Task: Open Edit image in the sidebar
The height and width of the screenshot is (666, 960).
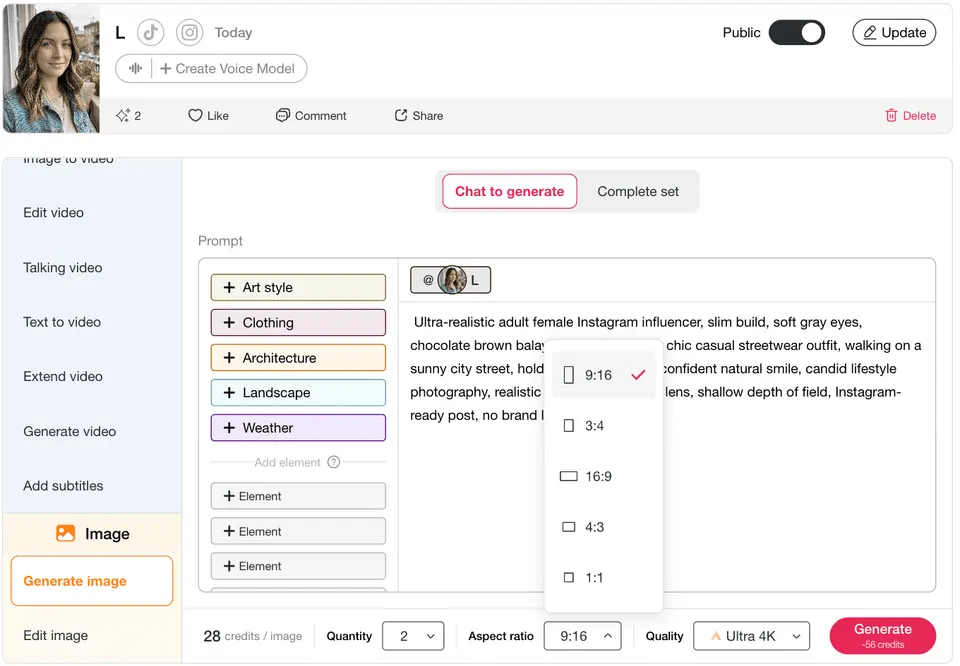Action: [55, 635]
